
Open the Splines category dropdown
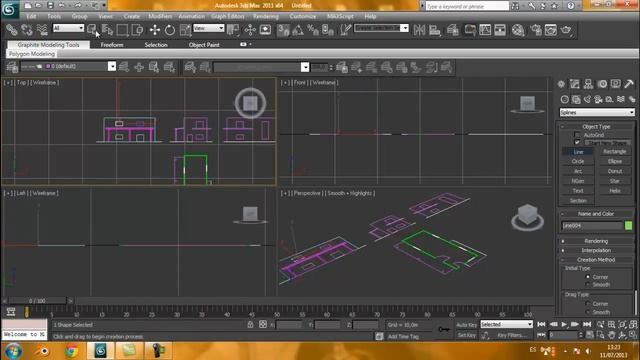pyautogui.click(x=597, y=112)
